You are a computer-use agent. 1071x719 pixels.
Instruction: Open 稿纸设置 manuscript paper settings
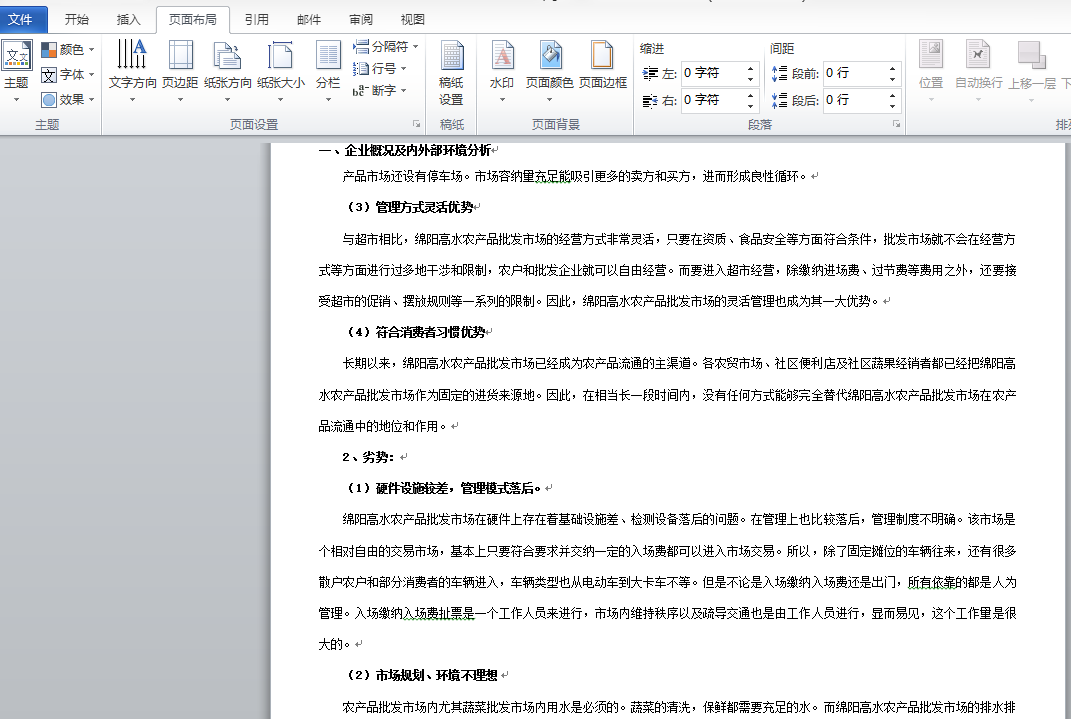(x=451, y=72)
